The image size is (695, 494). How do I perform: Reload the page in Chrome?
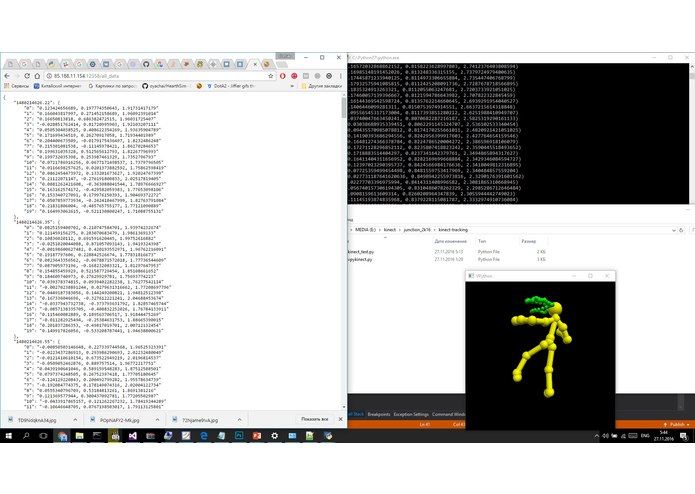tap(27, 76)
